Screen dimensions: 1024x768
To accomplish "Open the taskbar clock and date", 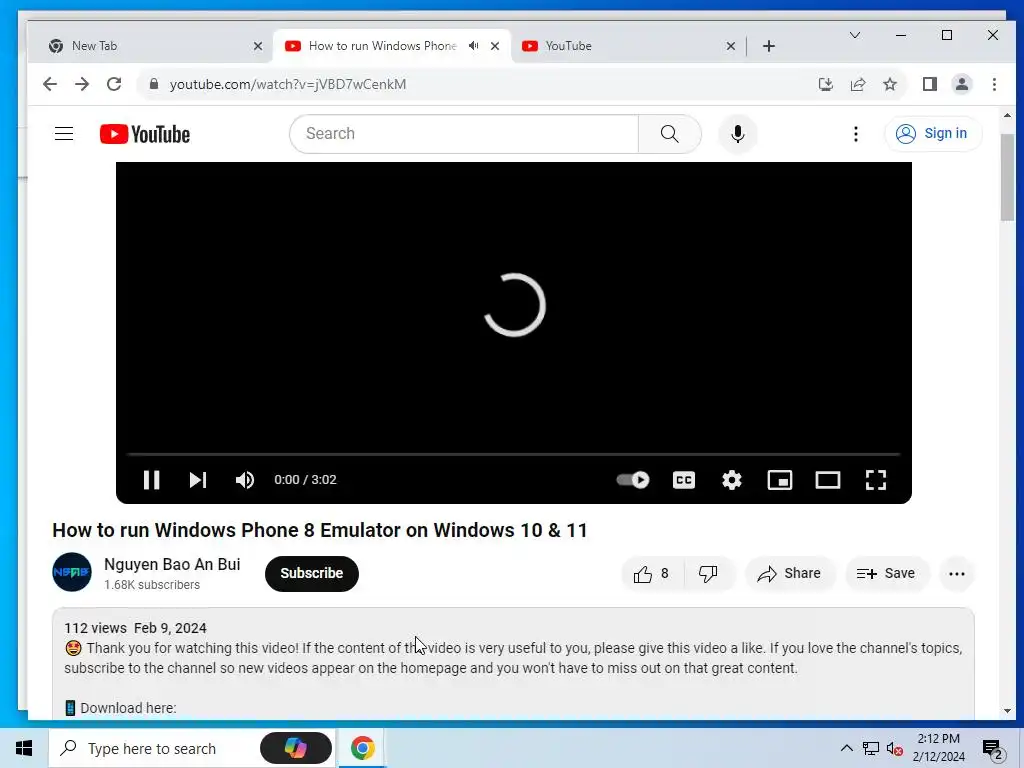I will 938,748.
